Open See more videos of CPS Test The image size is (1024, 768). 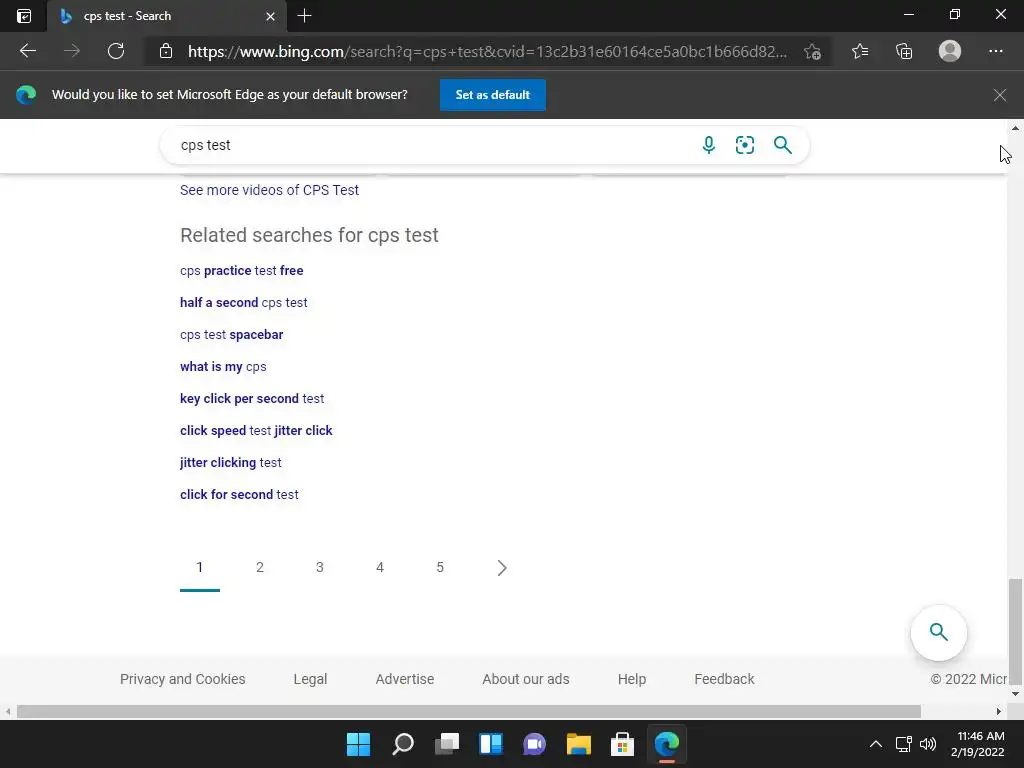coord(269,190)
